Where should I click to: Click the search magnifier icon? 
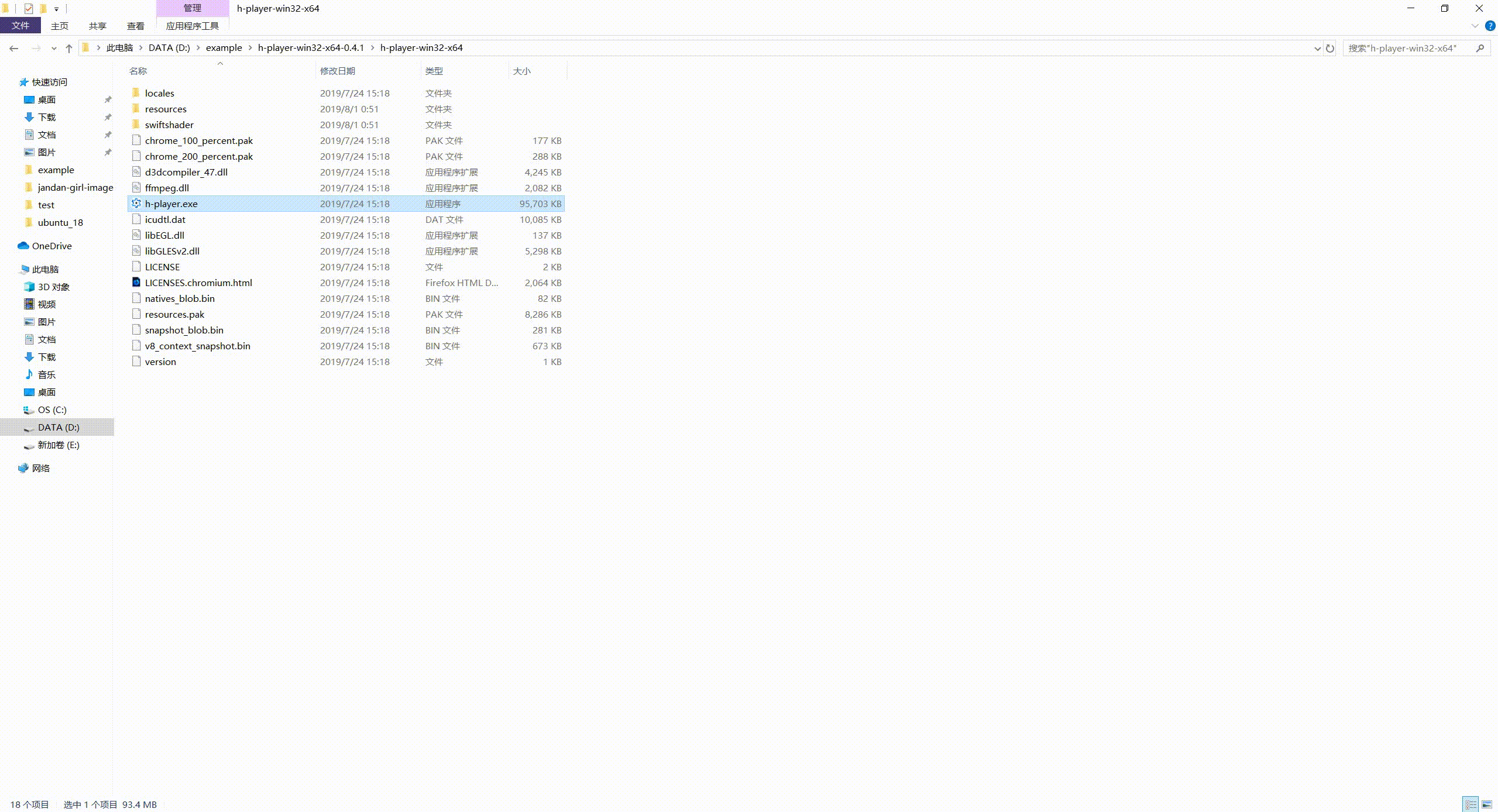point(1480,48)
